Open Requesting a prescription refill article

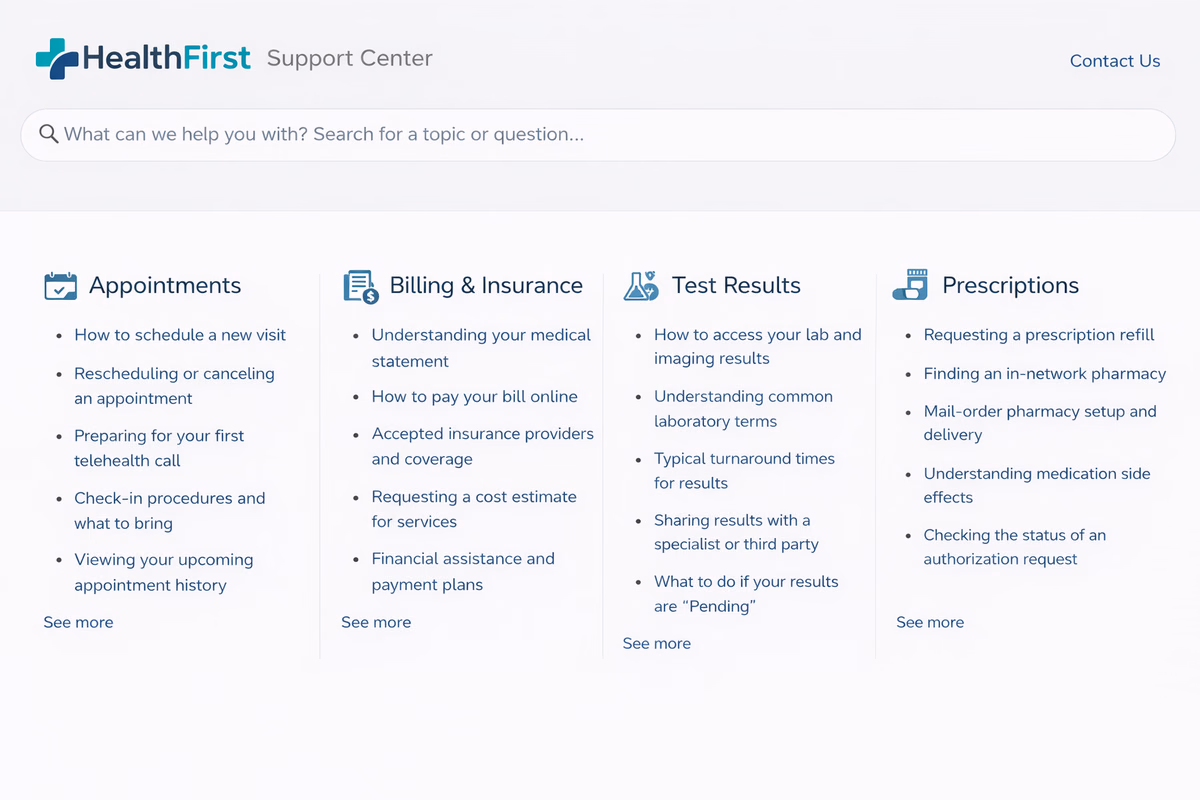pos(1039,335)
